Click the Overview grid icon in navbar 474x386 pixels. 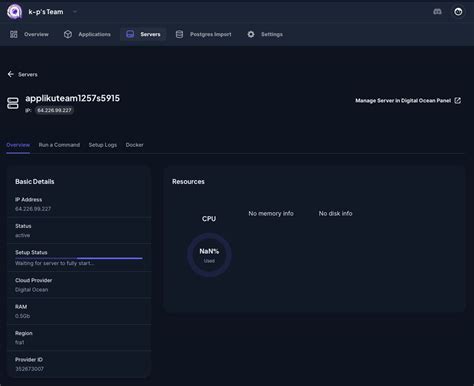point(14,34)
